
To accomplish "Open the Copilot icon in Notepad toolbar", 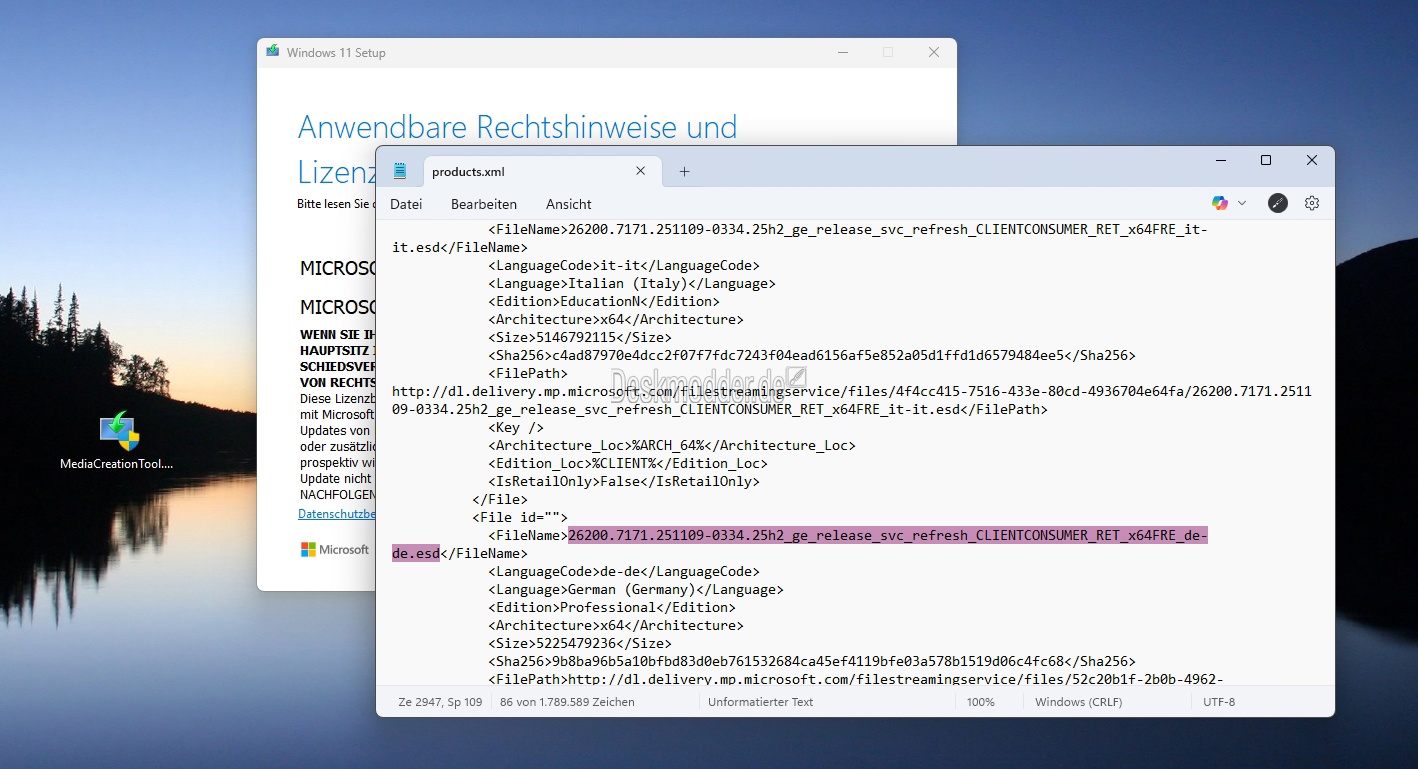I will click(1219, 203).
